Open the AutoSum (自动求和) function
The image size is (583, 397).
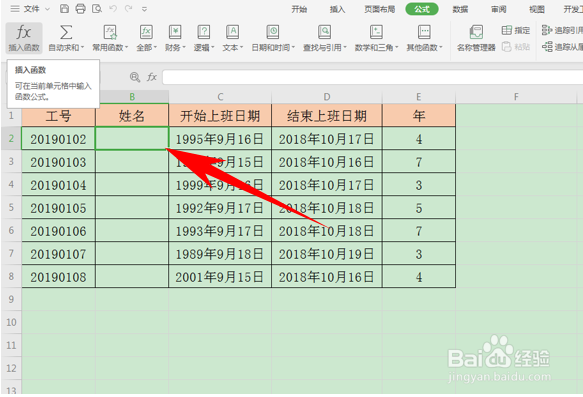[x=66, y=38]
